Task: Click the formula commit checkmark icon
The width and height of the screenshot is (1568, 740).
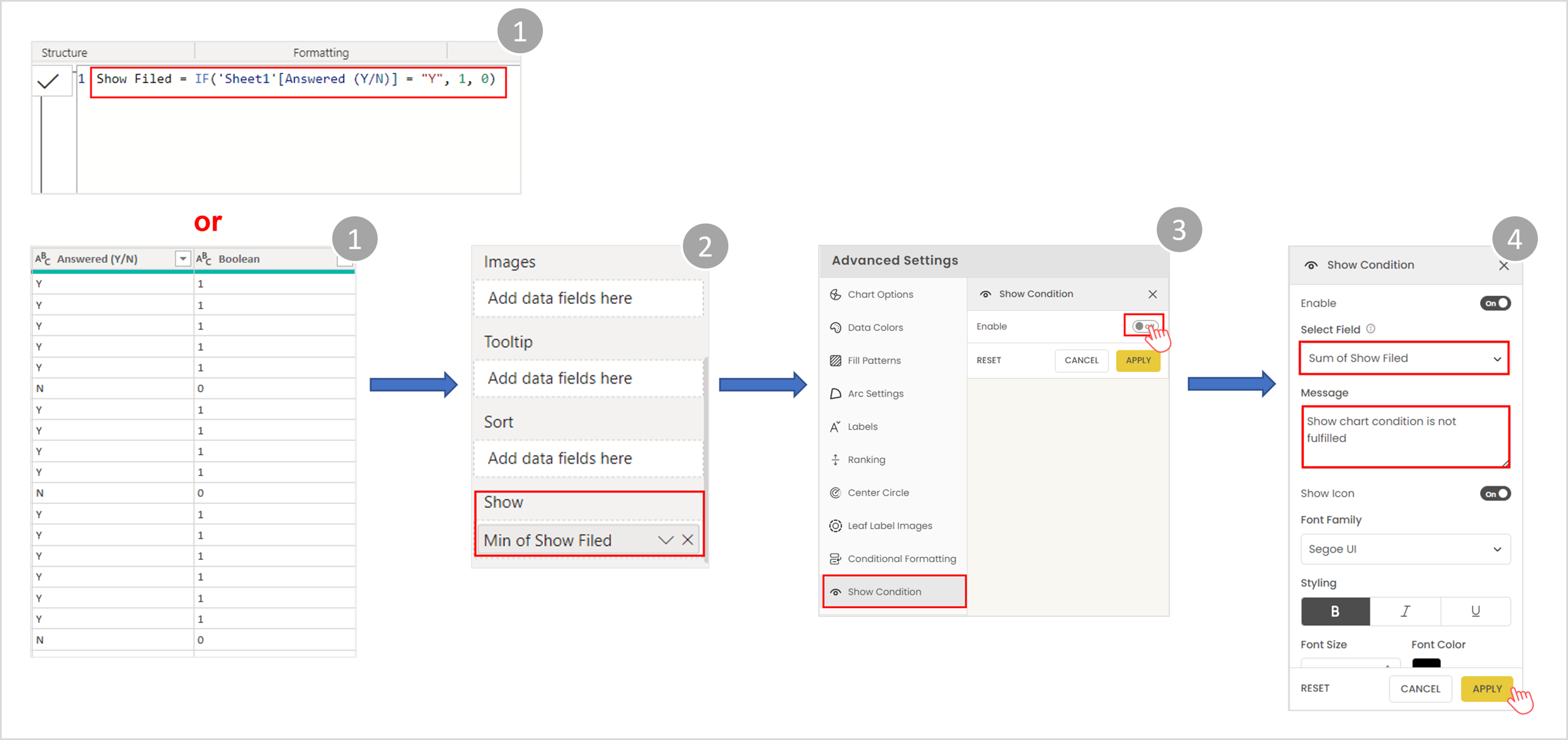Action: (x=48, y=82)
